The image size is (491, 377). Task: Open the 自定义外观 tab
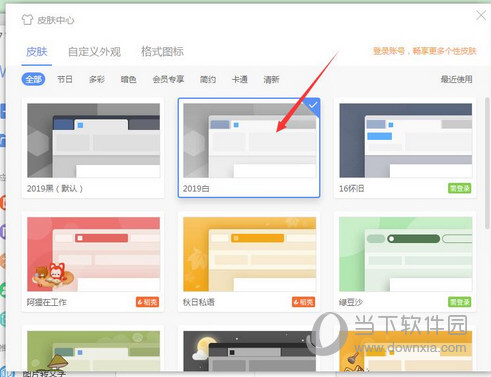(x=94, y=52)
